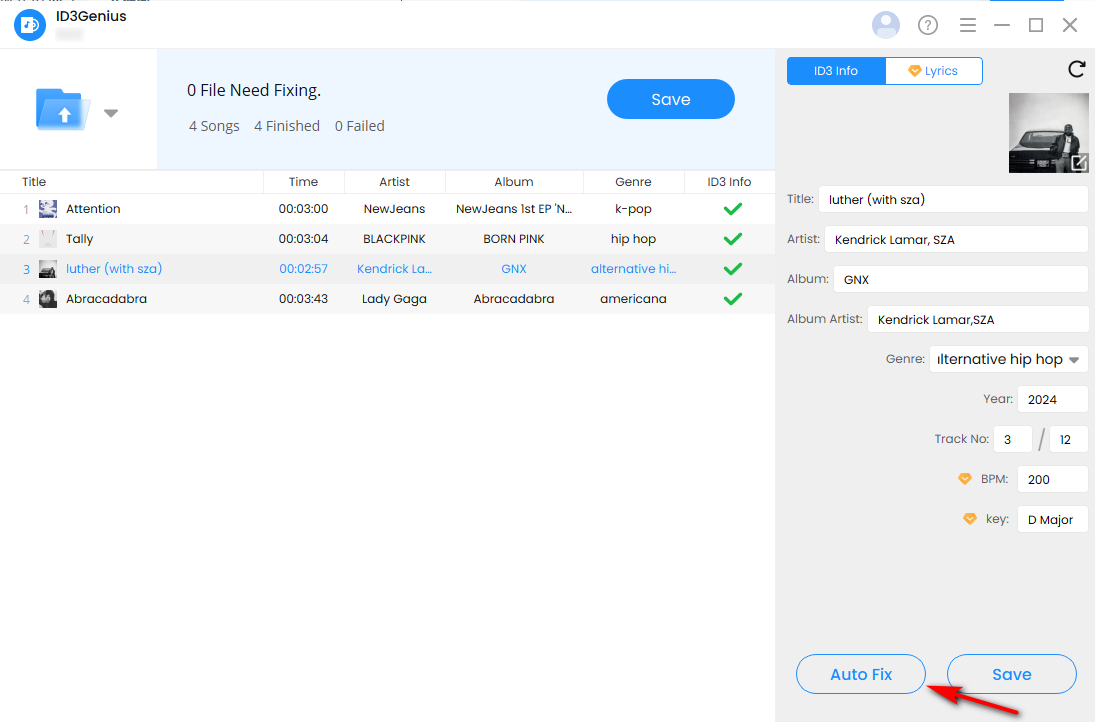Click the total tracks field showing 12
Viewport: 1095px width, 722px height.
(x=1069, y=440)
